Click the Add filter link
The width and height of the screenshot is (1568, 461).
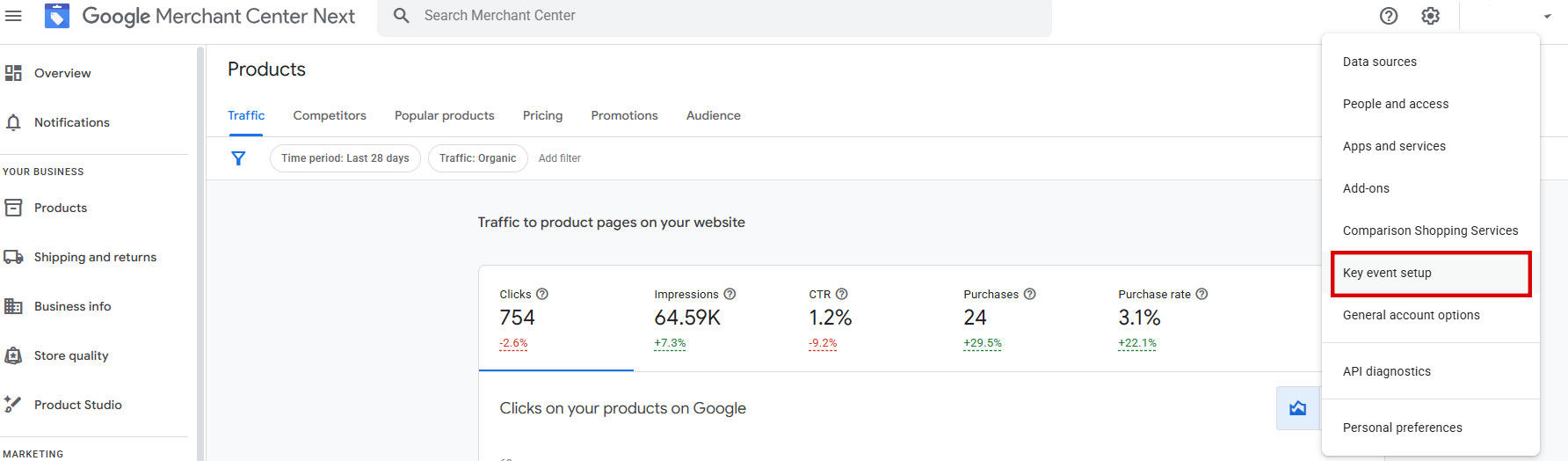[x=560, y=158]
